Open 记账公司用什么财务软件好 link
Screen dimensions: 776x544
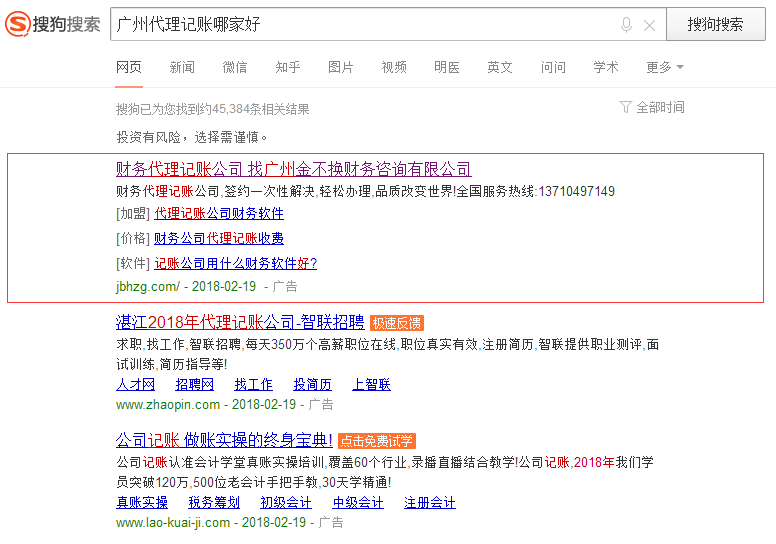(235, 263)
